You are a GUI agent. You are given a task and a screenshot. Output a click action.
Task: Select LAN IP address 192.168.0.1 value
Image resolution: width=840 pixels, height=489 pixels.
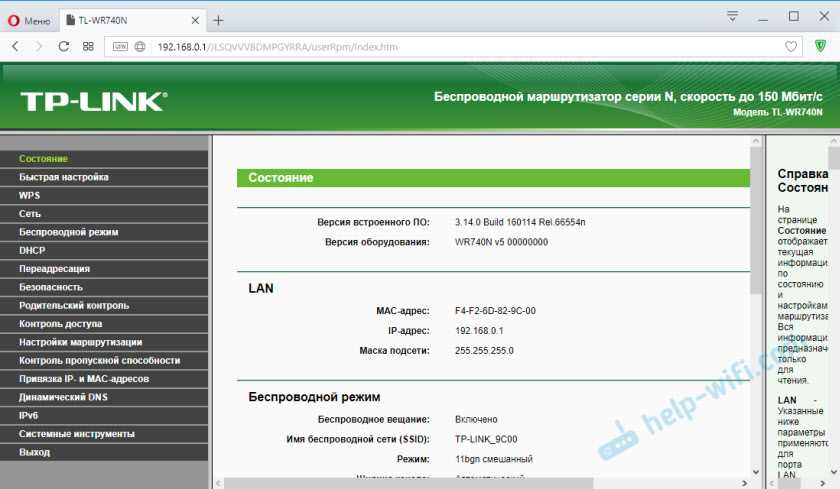(x=479, y=330)
